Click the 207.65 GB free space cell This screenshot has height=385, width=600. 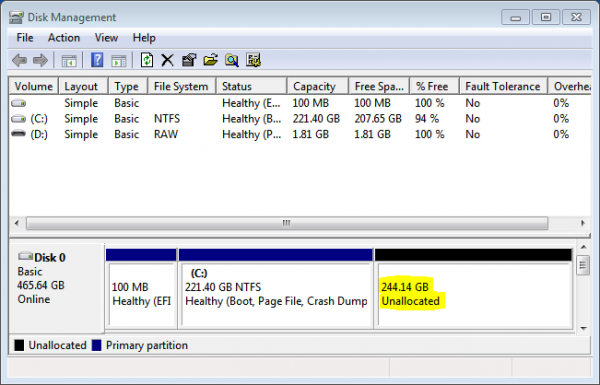378,119
